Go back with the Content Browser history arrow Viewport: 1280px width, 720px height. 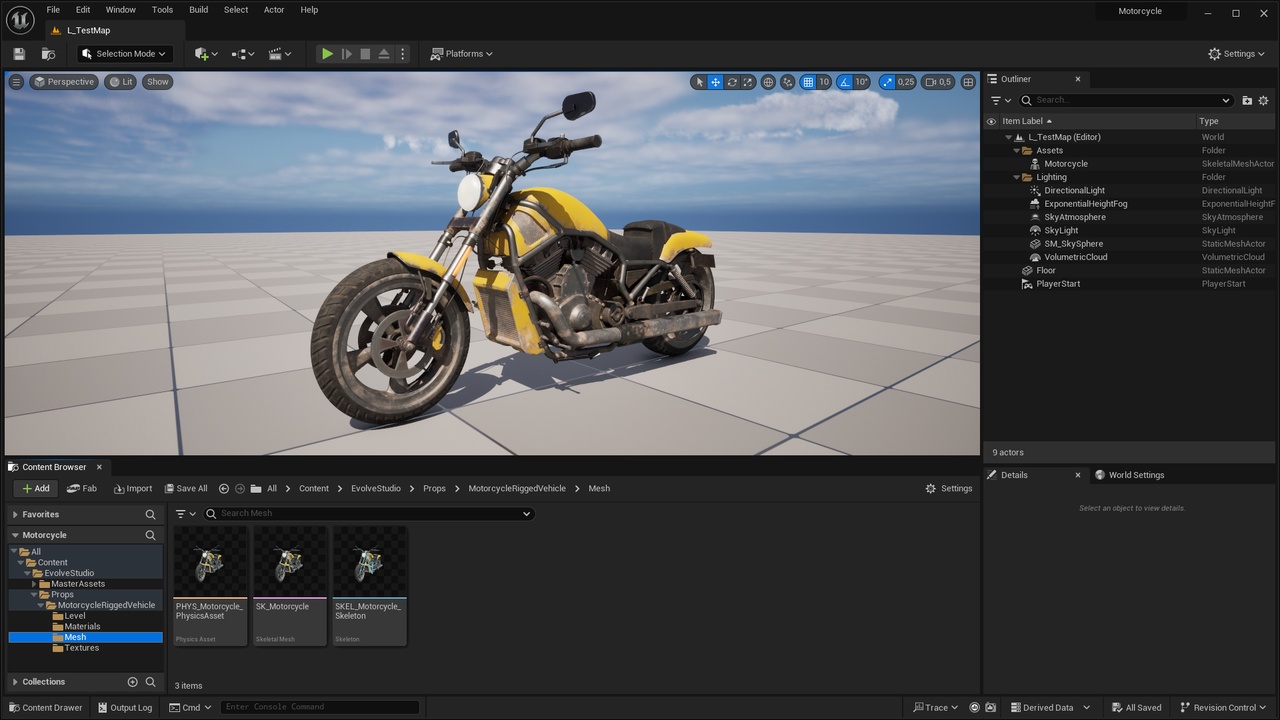point(224,489)
